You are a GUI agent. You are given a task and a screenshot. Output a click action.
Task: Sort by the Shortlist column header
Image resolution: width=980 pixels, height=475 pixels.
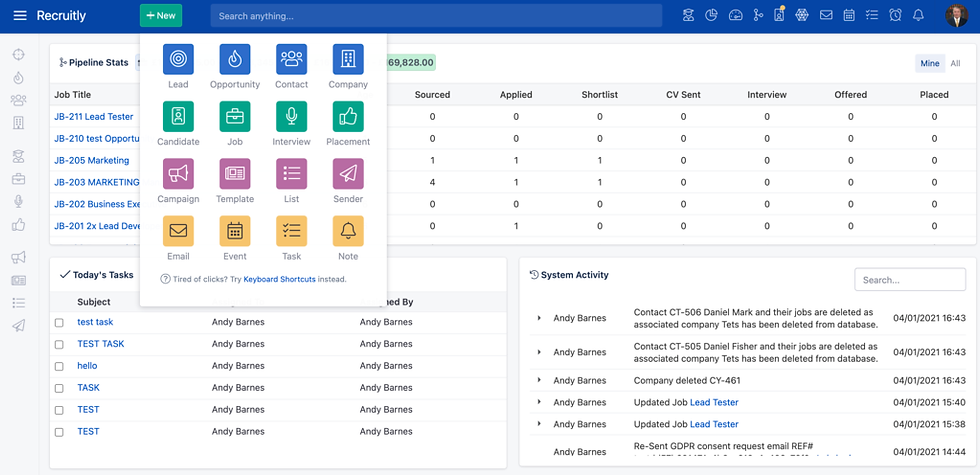pyautogui.click(x=599, y=95)
